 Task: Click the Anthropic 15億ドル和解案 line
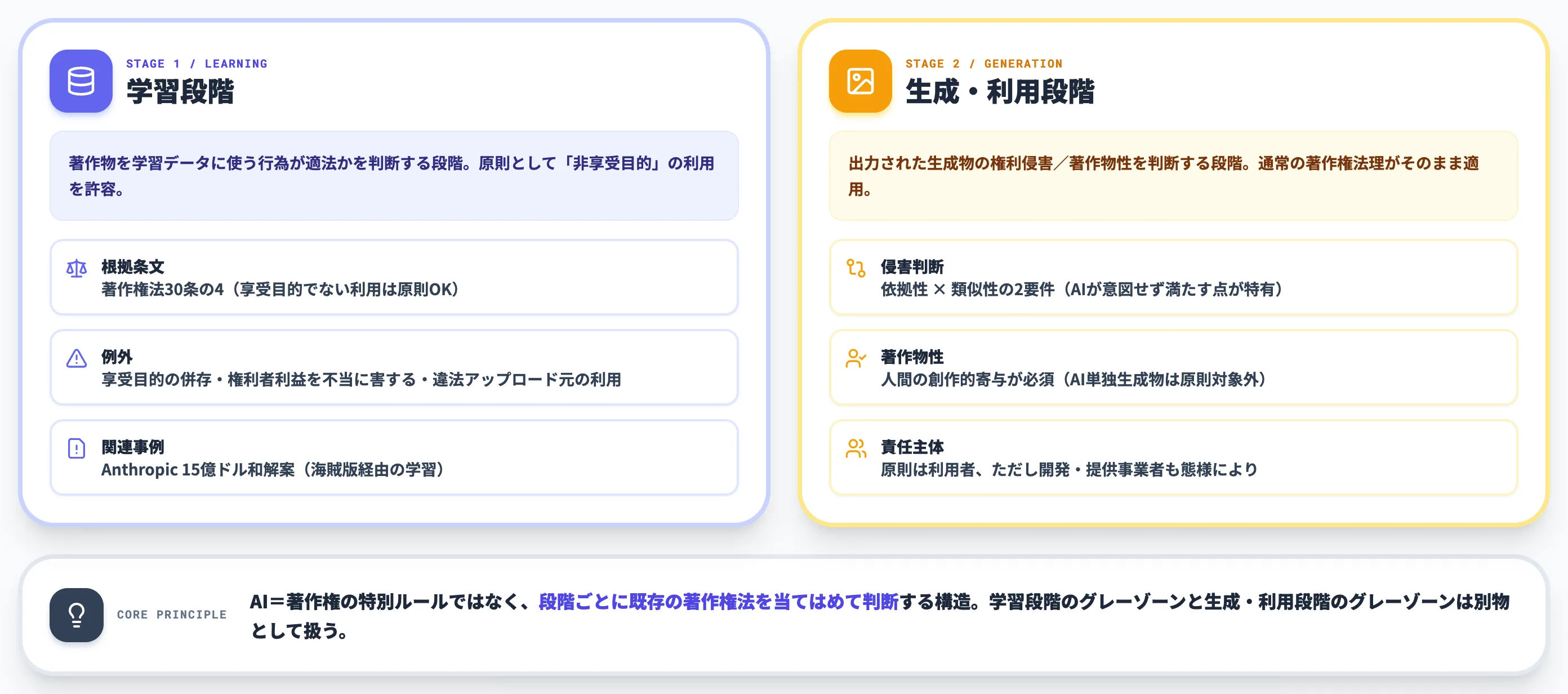coord(274,469)
